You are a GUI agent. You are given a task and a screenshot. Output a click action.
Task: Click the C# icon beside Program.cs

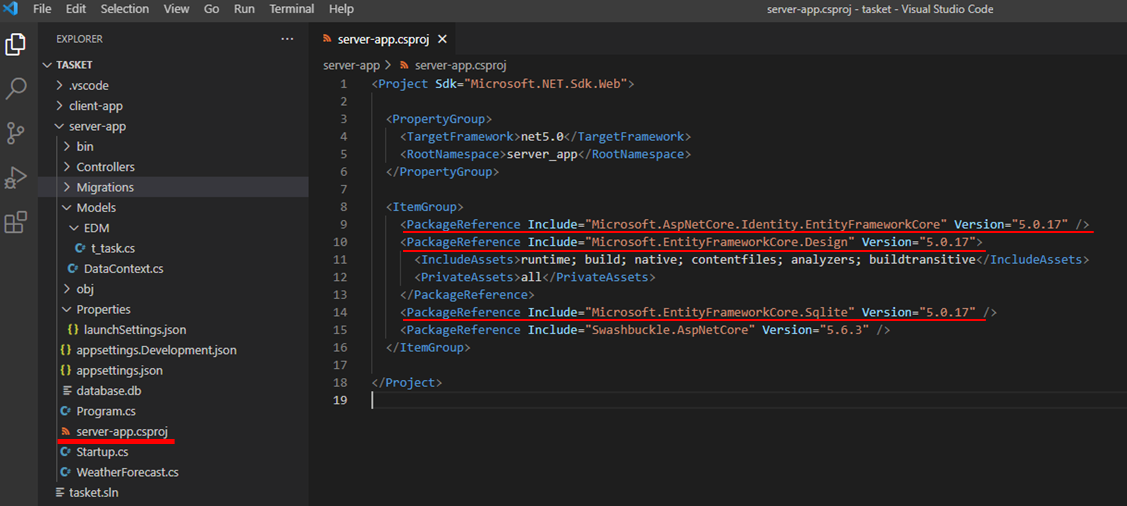pyautogui.click(x=65, y=412)
